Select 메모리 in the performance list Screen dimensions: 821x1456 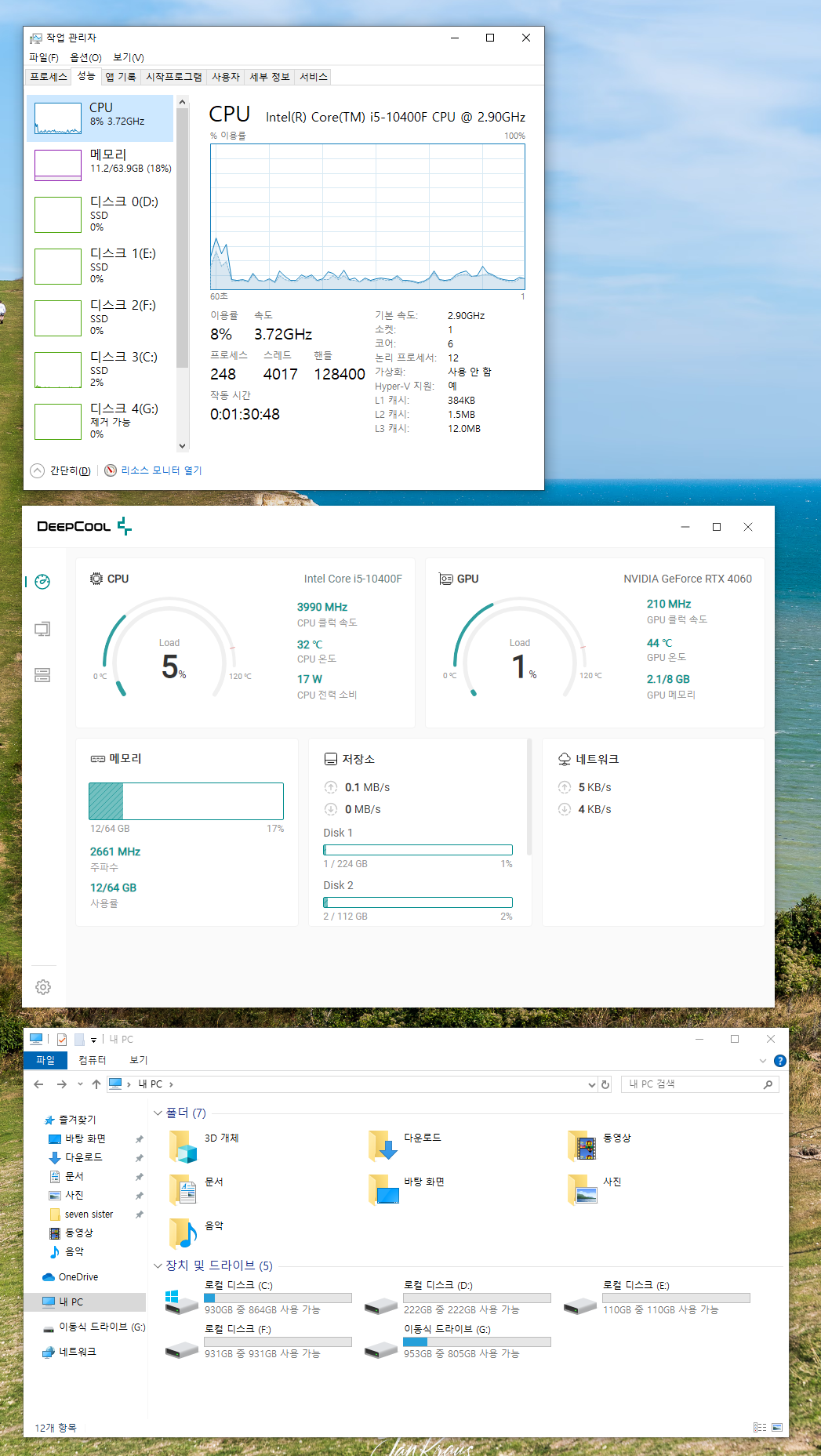(x=100, y=162)
